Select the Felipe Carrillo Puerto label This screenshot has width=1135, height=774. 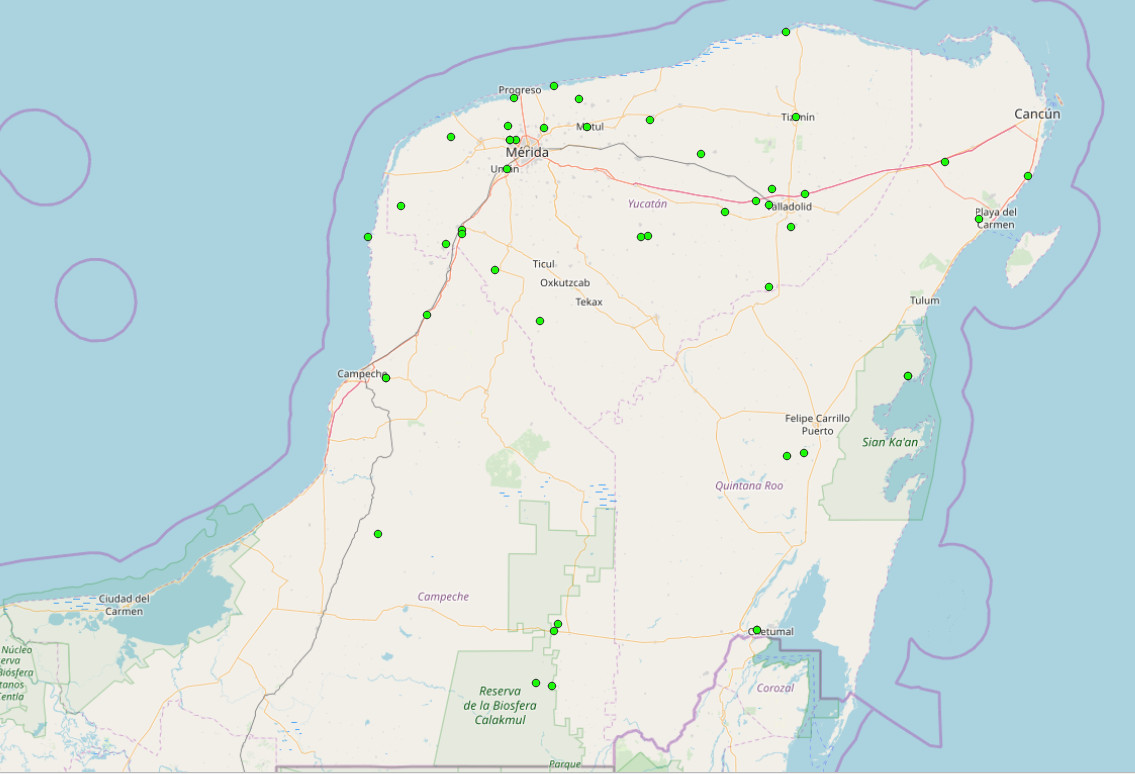(x=817, y=424)
